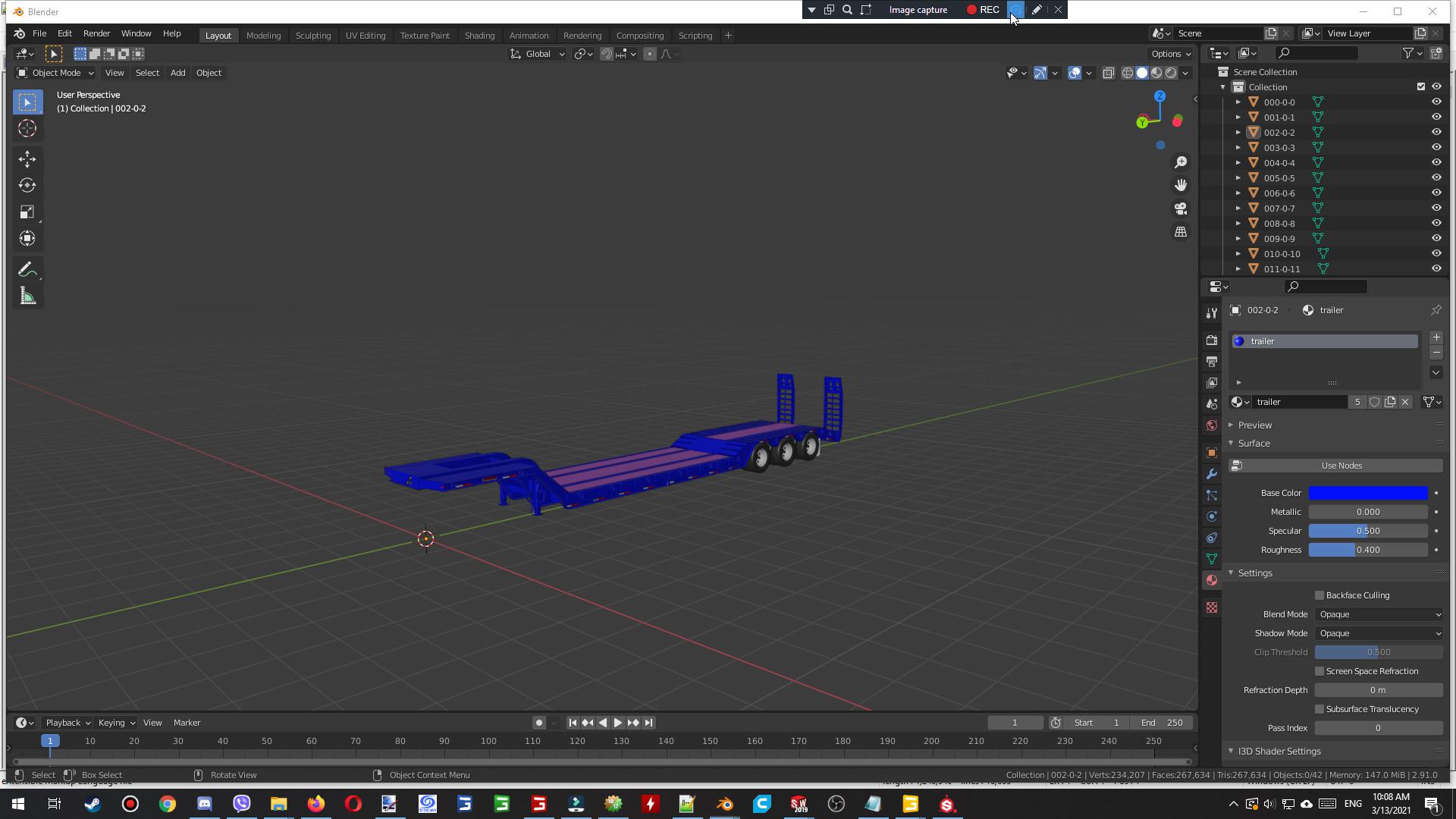Toggle camera view icon in viewport

pyautogui.click(x=1181, y=209)
